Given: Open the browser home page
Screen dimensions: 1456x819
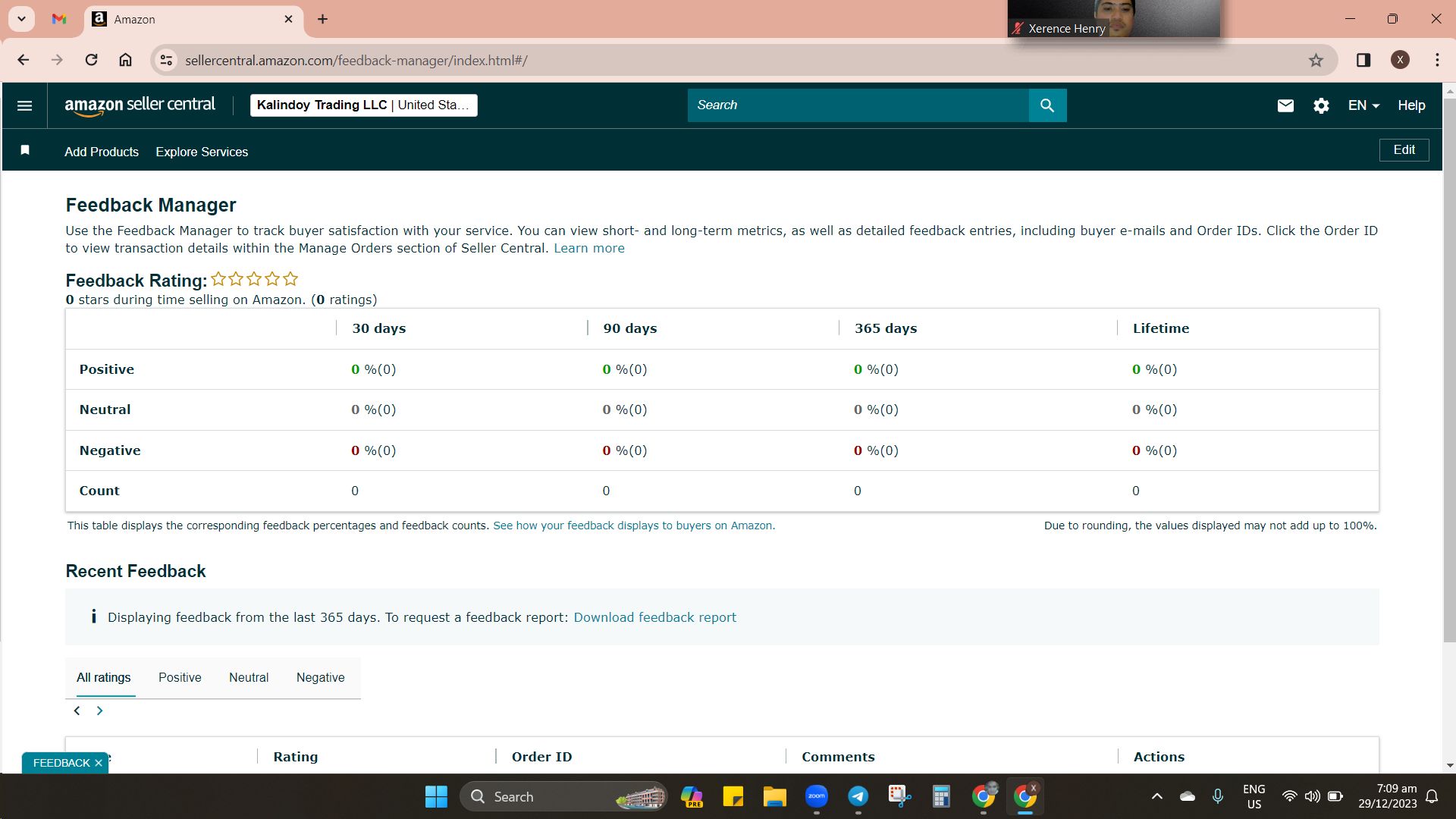Looking at the screenshot, I should [x=125, y=60].
